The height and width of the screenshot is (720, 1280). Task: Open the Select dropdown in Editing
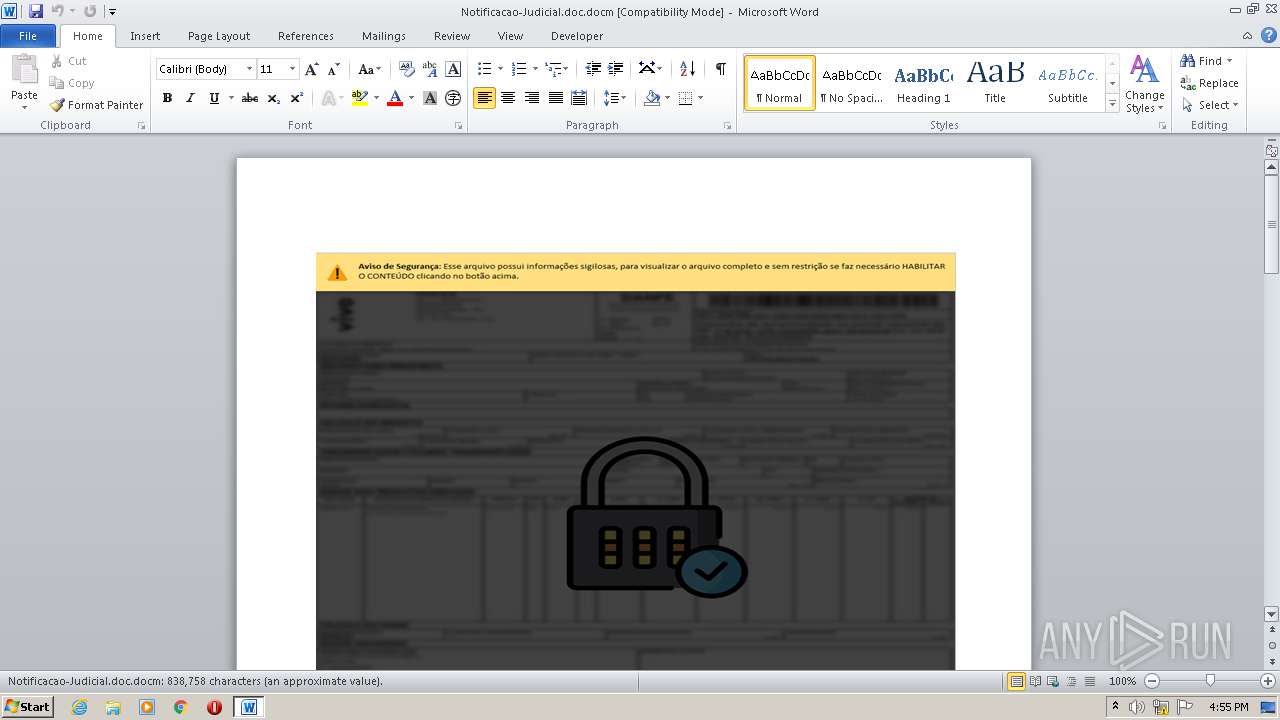[x=1209, y=105]
